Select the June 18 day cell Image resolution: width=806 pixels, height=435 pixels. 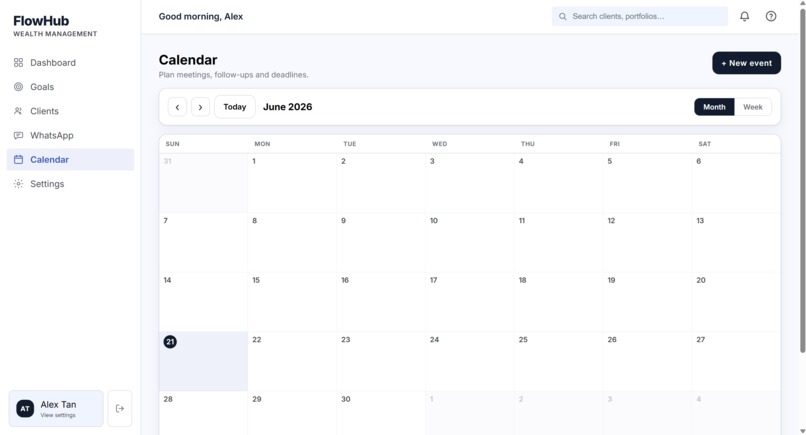click(x=559, y=302)
